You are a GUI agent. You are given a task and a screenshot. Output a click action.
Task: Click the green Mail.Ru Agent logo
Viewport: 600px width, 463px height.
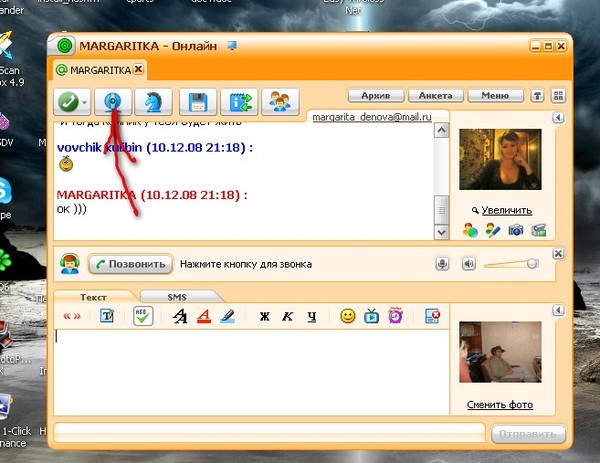click(x=64, y=46)
